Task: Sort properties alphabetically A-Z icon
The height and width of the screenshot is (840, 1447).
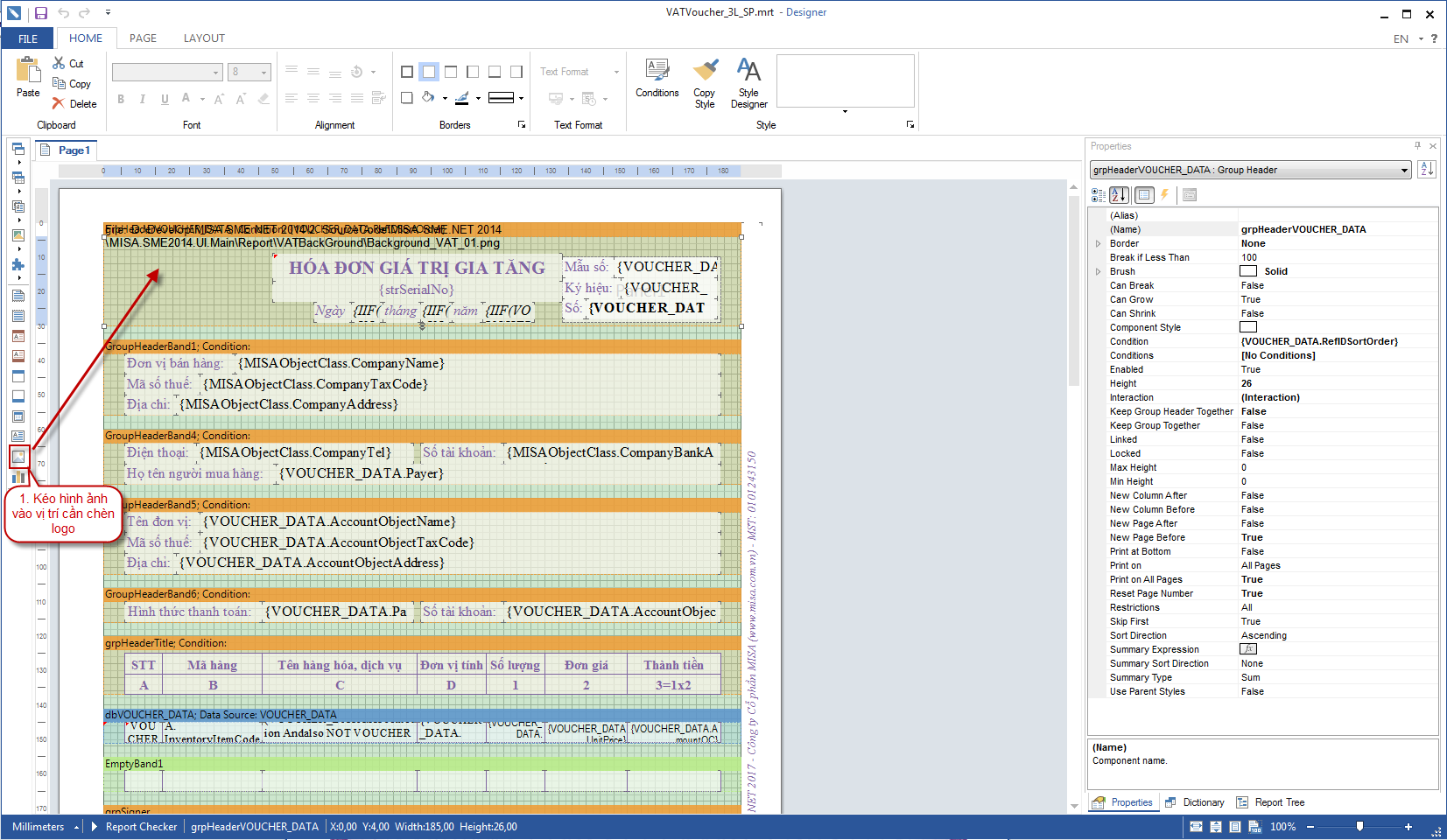Action: [1120, 195]
